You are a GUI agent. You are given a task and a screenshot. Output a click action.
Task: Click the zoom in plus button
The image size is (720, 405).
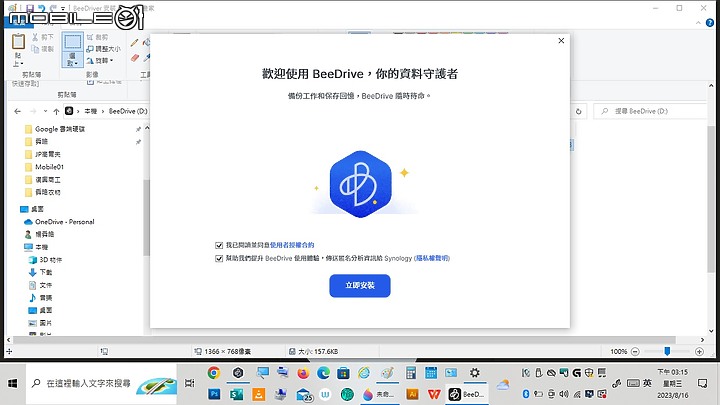[x=699, y=352]
